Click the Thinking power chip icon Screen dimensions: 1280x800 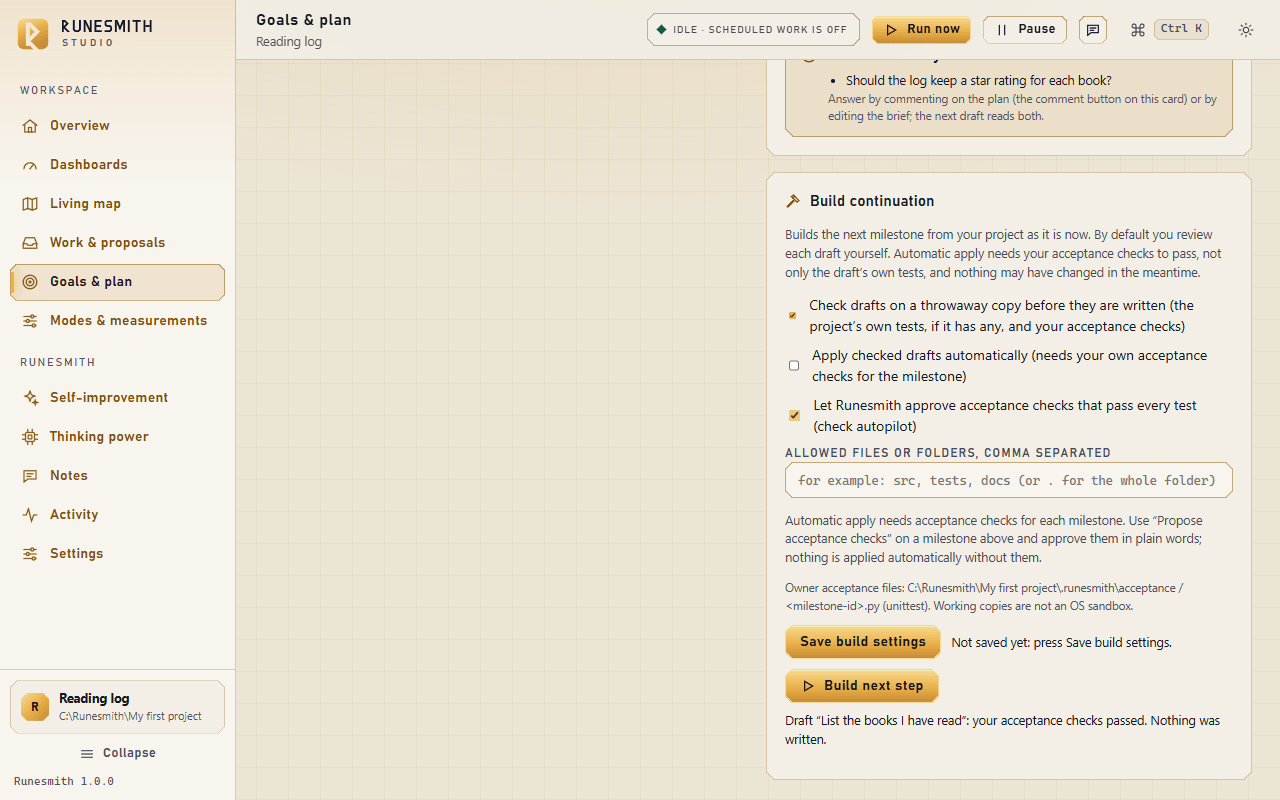tap(30, 436)
